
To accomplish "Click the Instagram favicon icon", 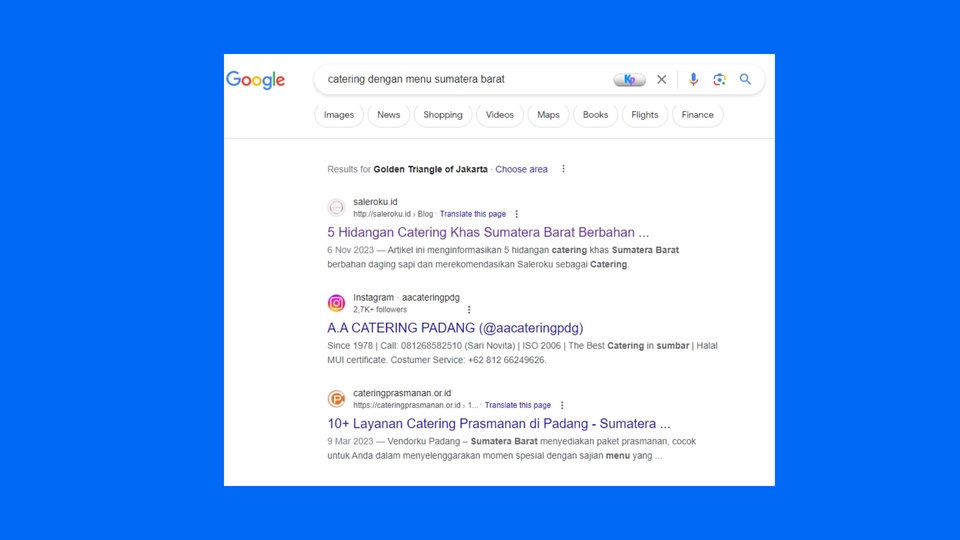I will (x=336, y=303).
